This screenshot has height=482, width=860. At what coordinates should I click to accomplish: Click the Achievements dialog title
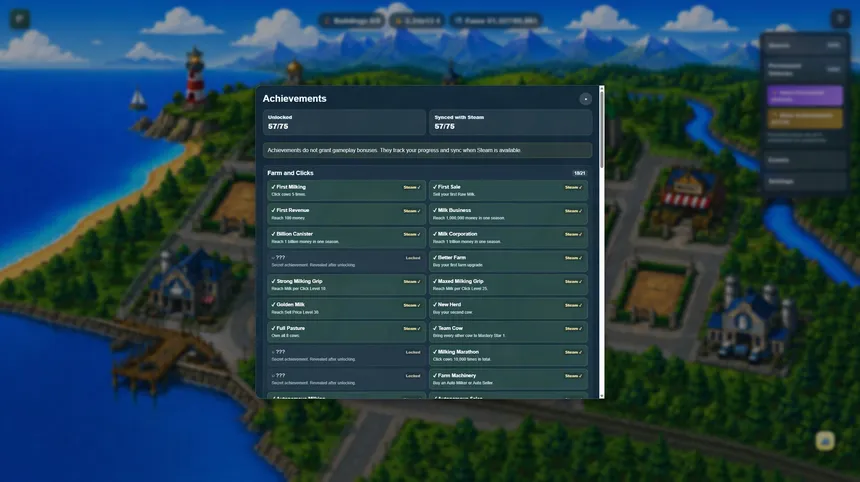click(x=295, y=99)
